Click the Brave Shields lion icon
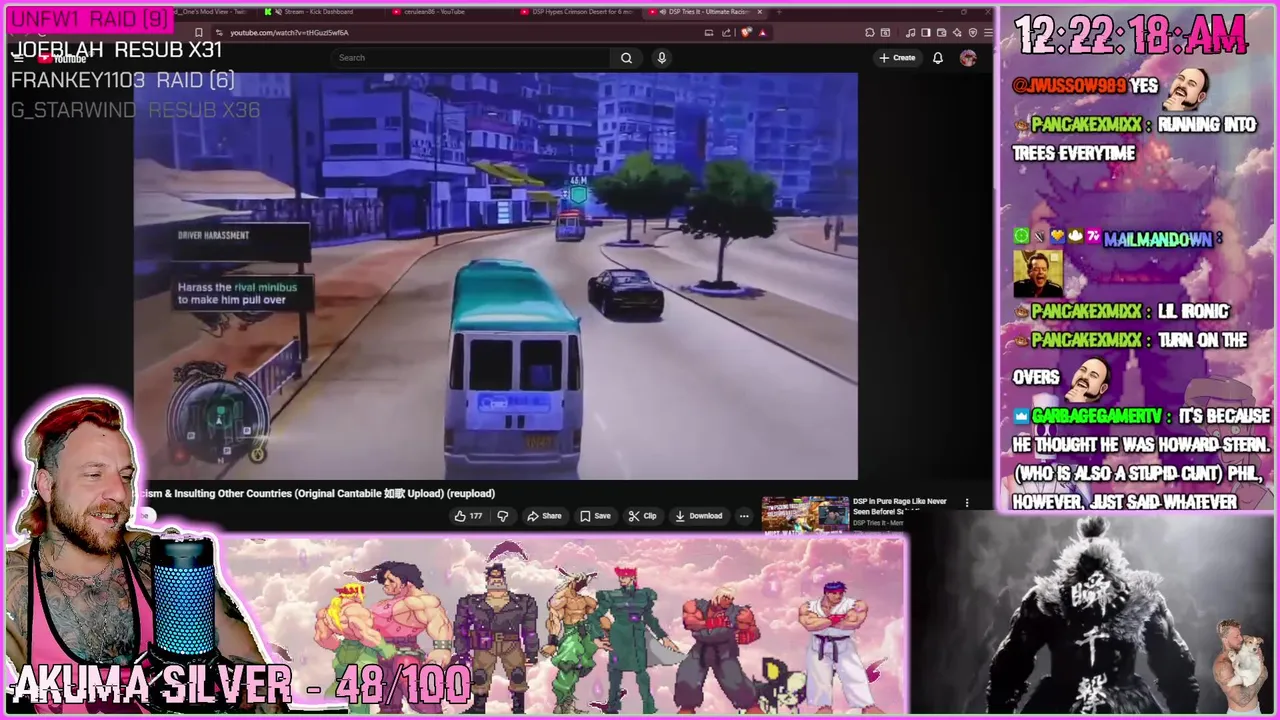1280x720 pixels. point(746,33)
